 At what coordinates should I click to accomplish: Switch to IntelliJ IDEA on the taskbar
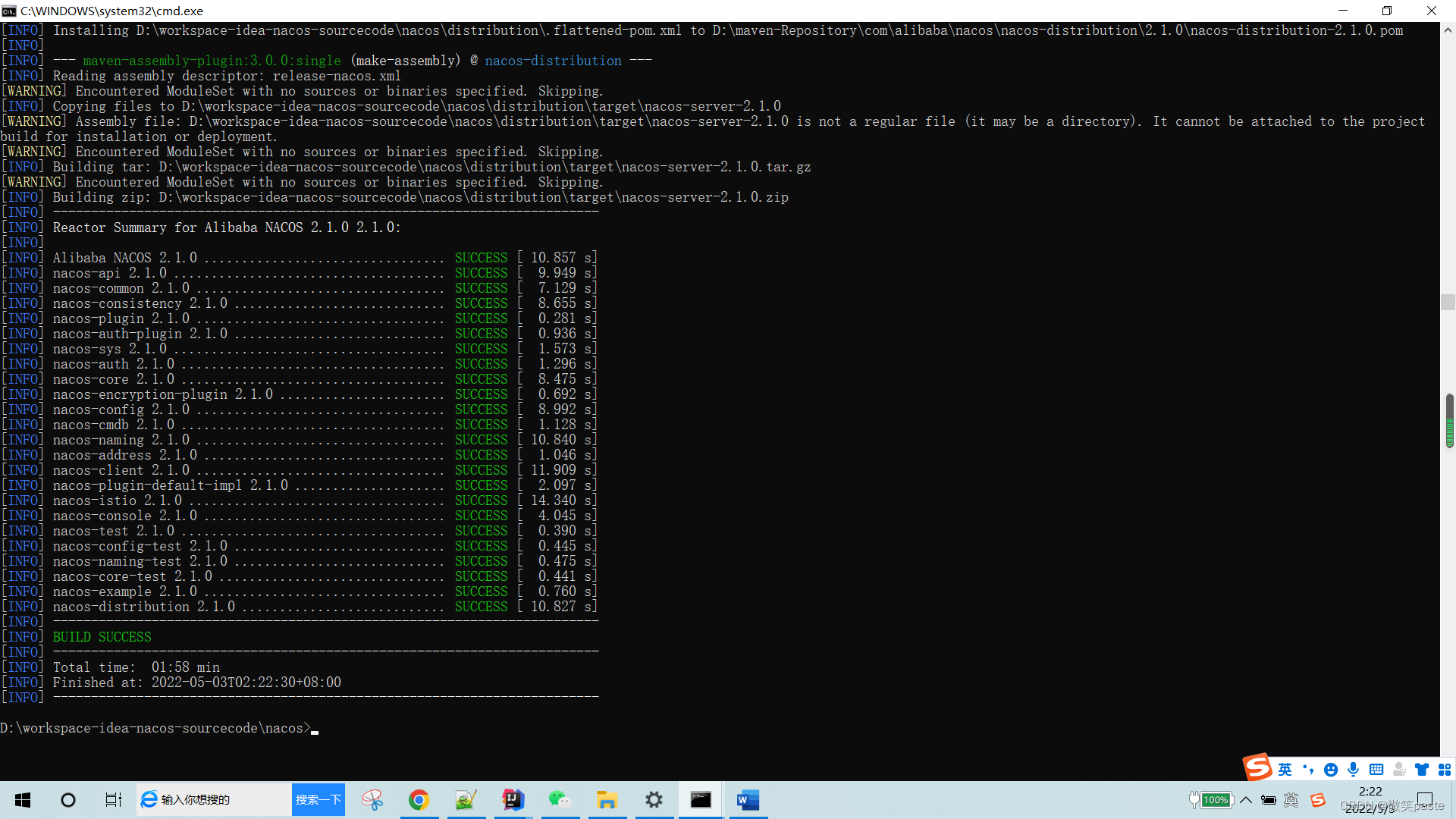513,800
